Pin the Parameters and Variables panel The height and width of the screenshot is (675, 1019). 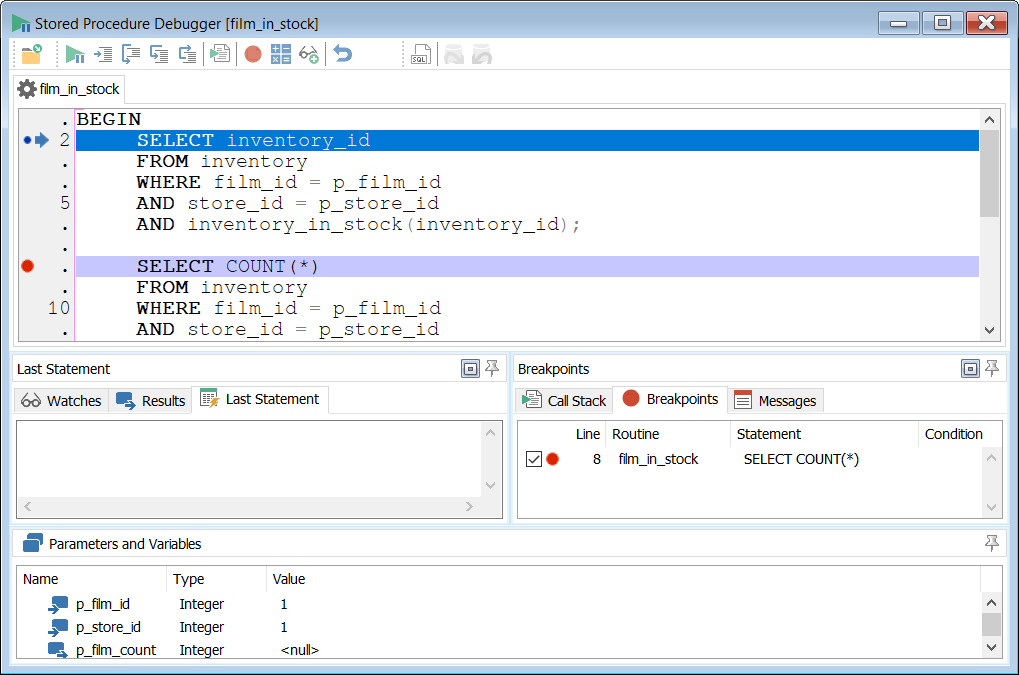(991, 543)
